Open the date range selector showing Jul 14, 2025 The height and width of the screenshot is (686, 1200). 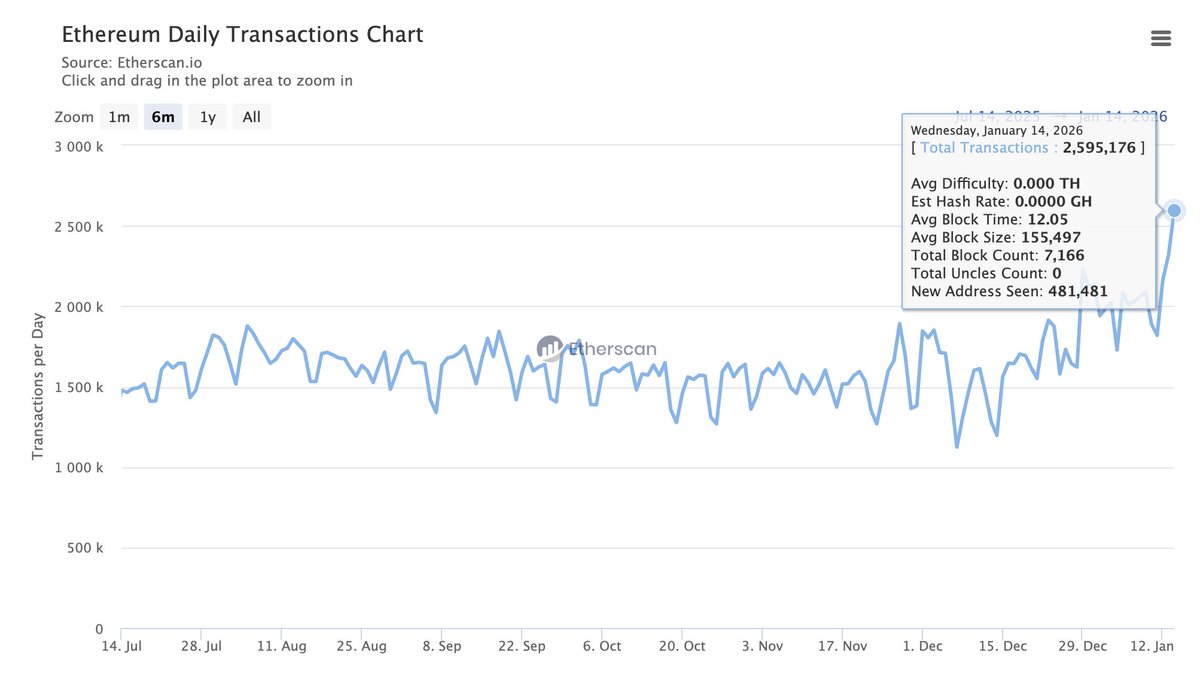[1000, 115]
